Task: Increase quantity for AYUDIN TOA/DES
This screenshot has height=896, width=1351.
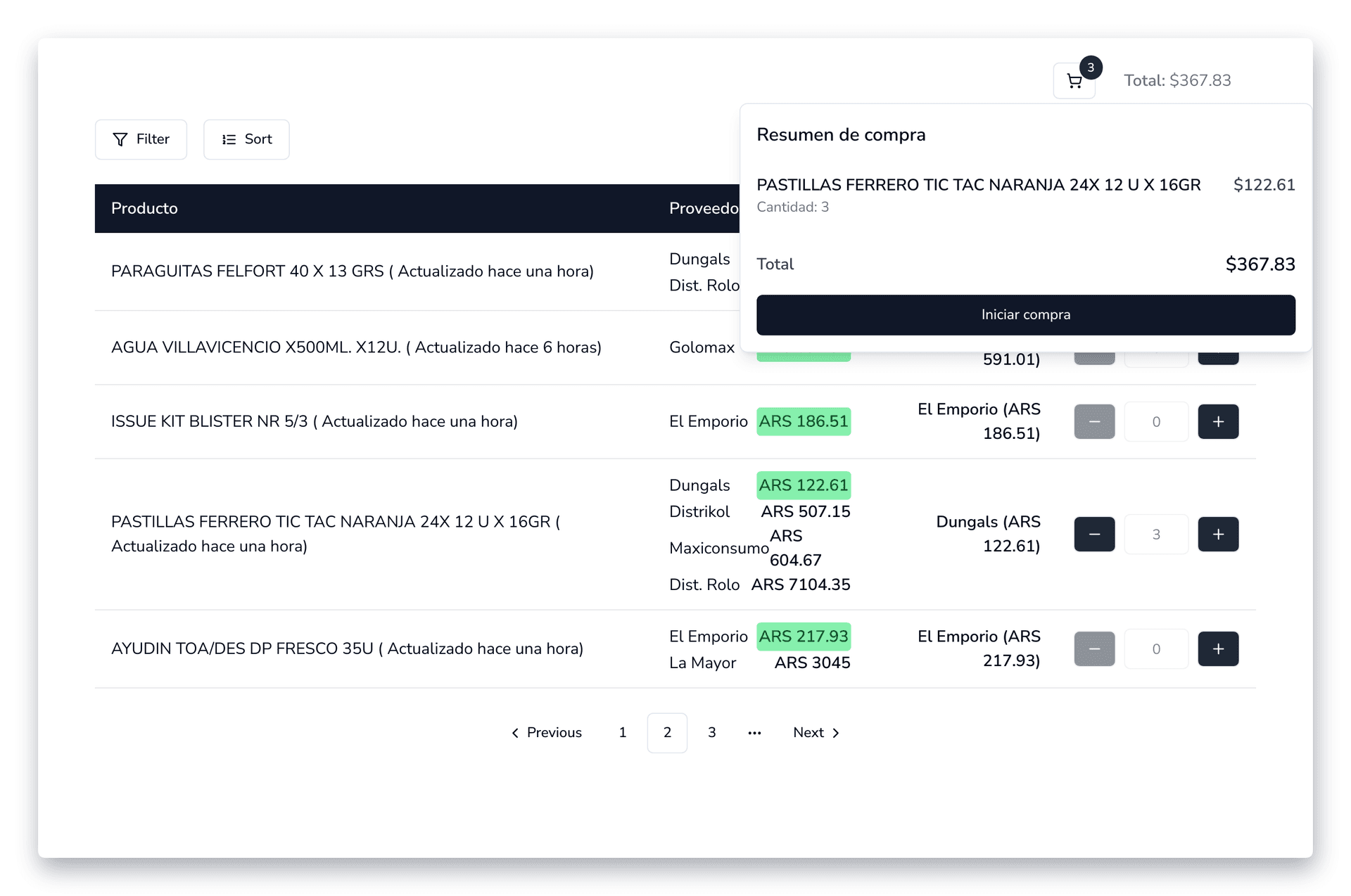Action: (x=1218, y=648)
